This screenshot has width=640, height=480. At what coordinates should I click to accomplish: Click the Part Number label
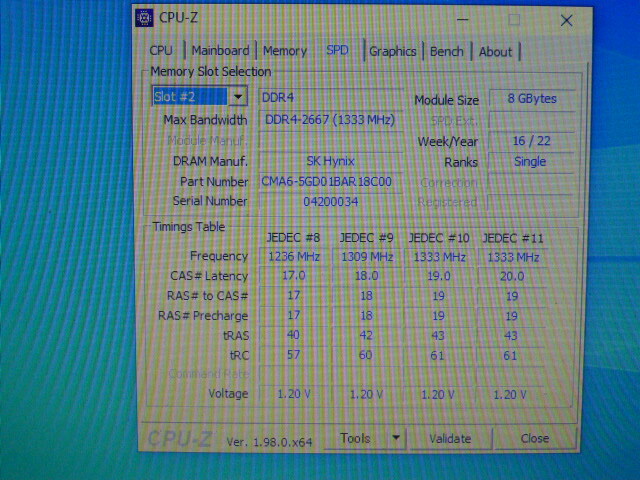coord(214,182)
